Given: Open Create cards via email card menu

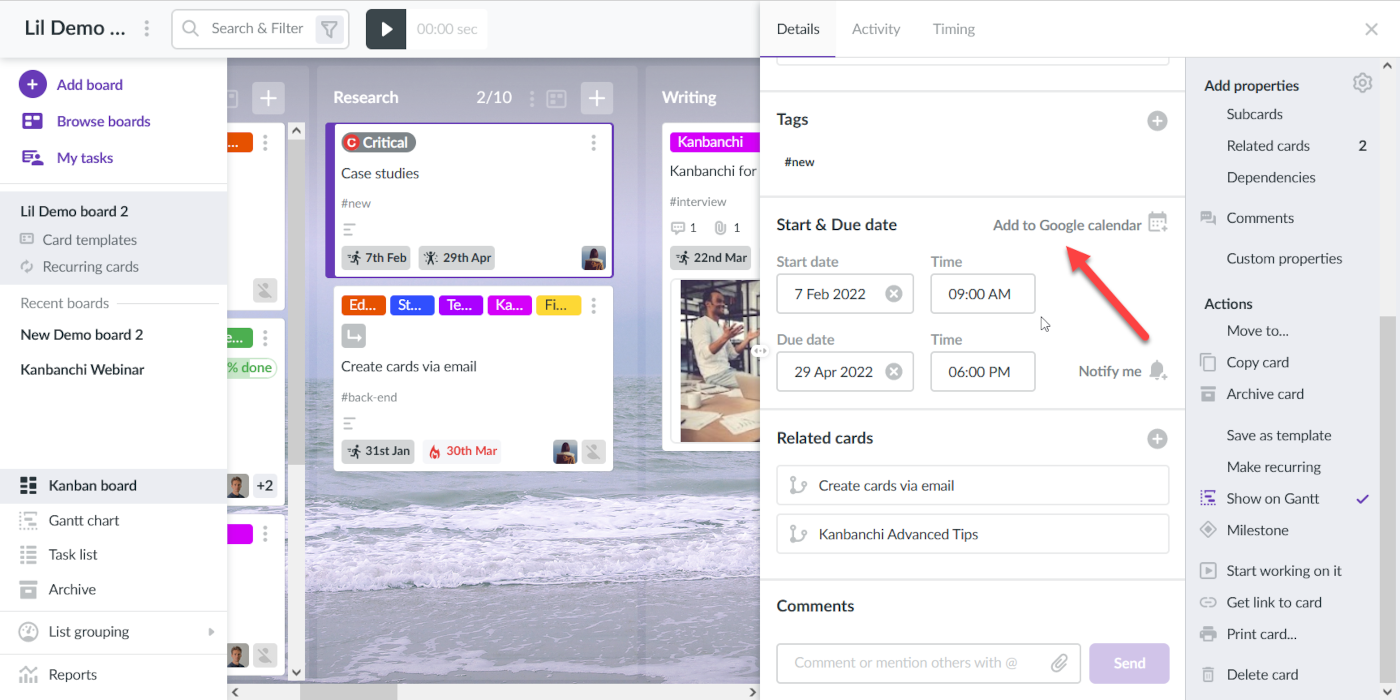Looking at the screenshot, I should [594, 306].
